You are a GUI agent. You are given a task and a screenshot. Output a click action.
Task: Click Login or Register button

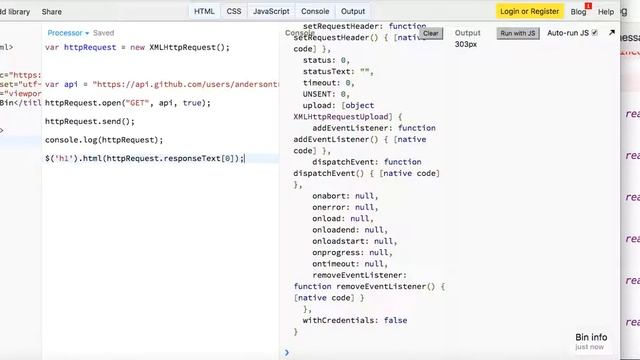530,11
